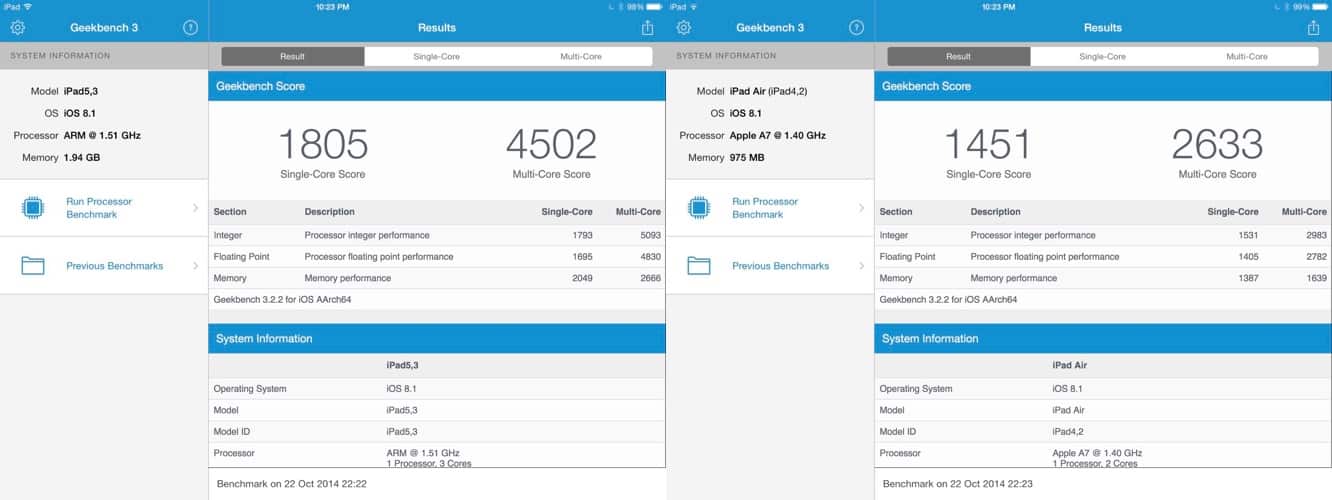The height and width of the screenshot is (500, 1332).
Task: Tap processor chip icon in iPad5,3 sidebar
Action: point(33,208)
